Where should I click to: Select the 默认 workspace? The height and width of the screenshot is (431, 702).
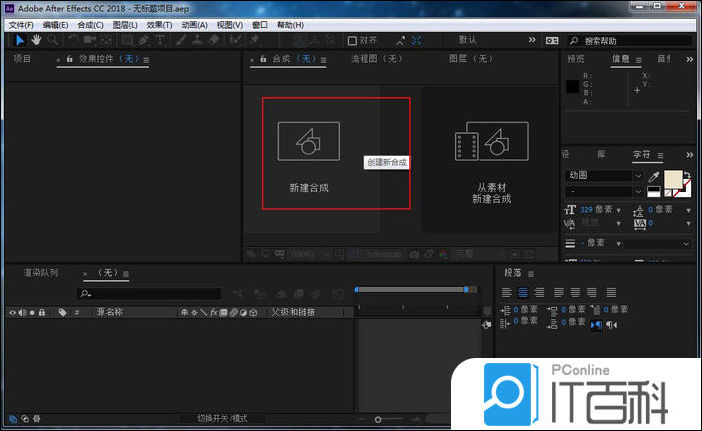[x=467, y=40]
